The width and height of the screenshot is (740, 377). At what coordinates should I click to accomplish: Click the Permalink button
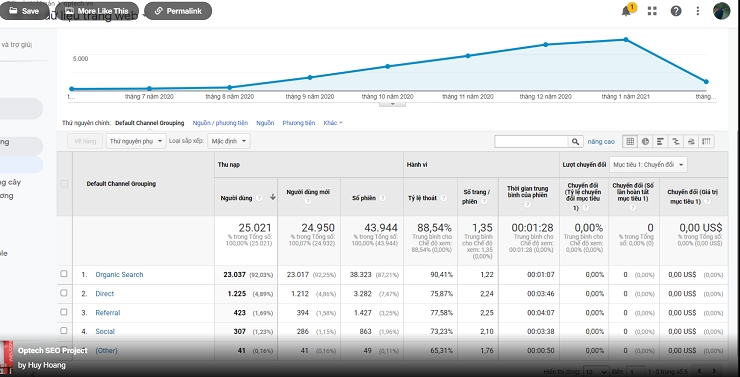178,11
